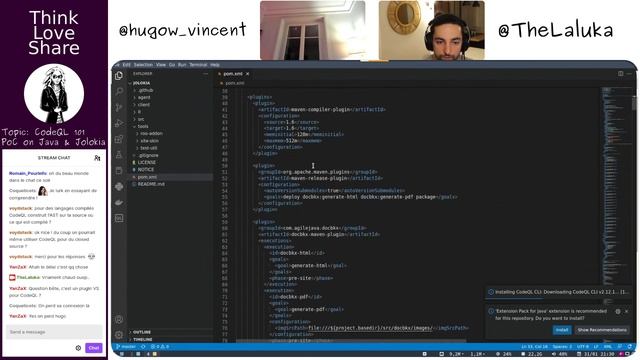This screenshot has width=640, height=360.
Task: Expand the TIMELINE section
Action: (x=171, y=339)
